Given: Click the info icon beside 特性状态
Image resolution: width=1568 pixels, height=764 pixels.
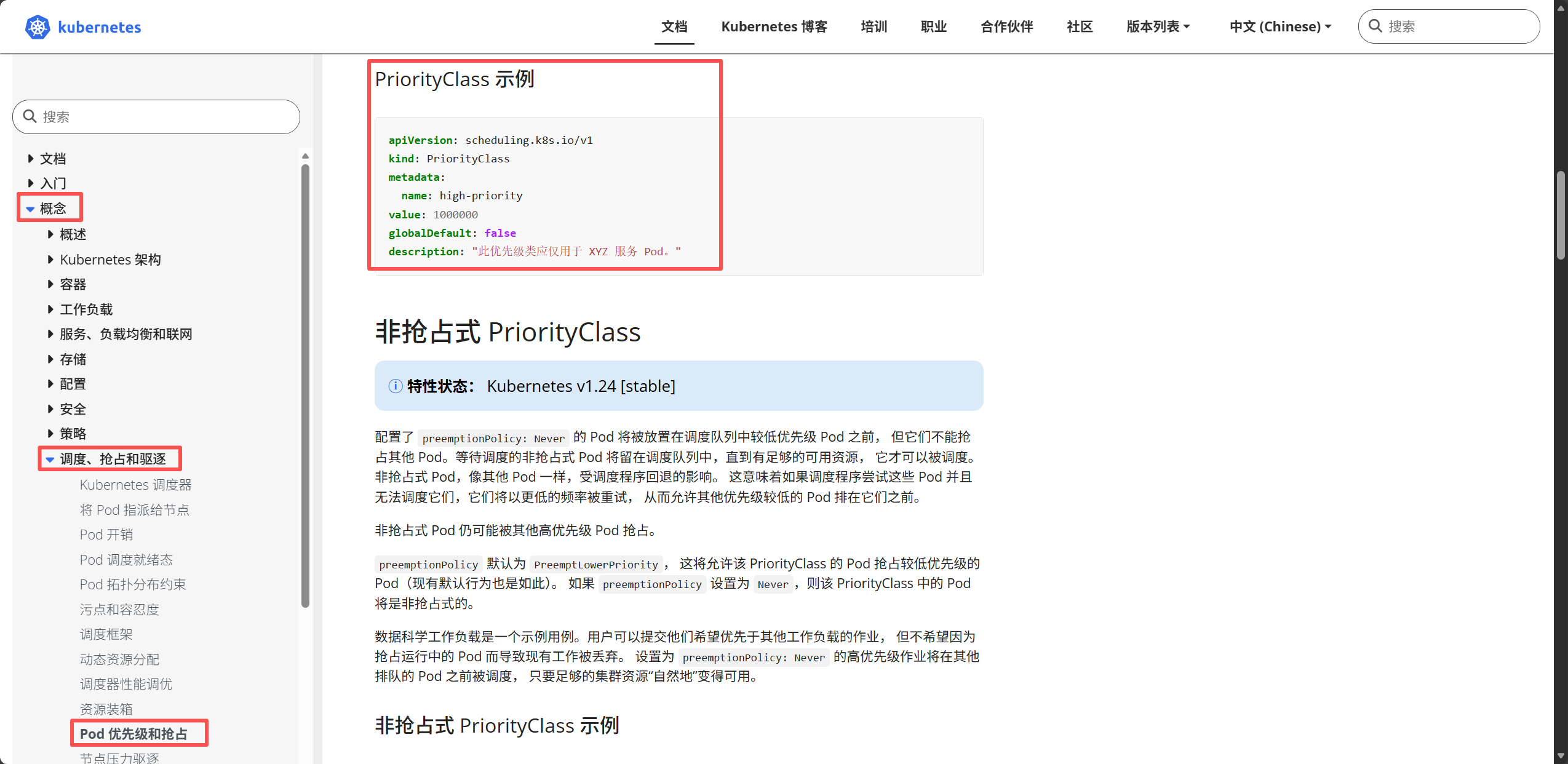Looking at the screenshot, I should click(x=396, y=386).
